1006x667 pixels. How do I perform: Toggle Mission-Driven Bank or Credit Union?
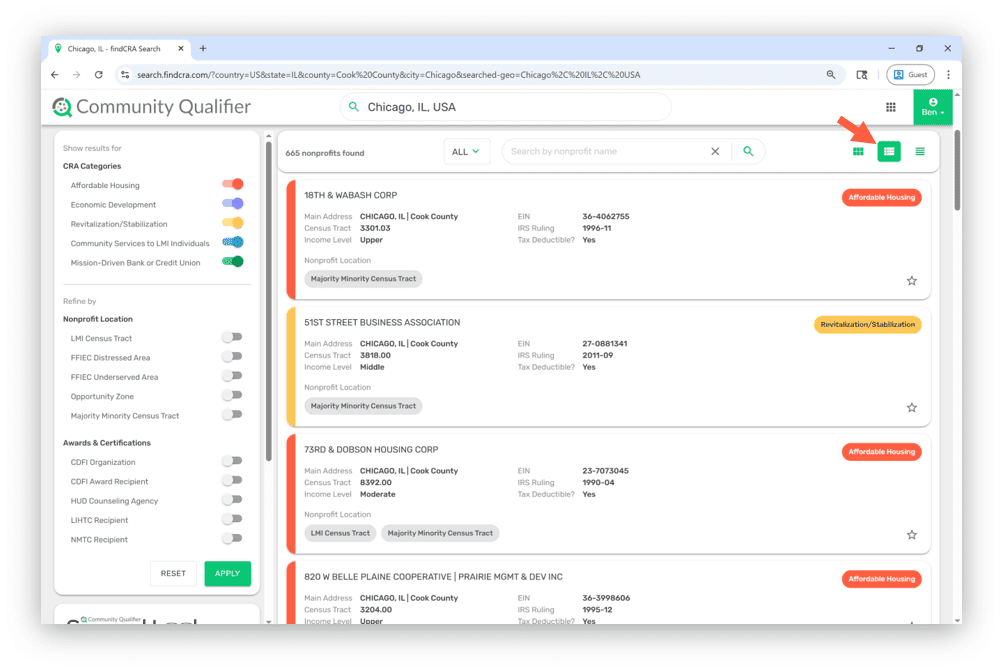click(x=233, y=262)
